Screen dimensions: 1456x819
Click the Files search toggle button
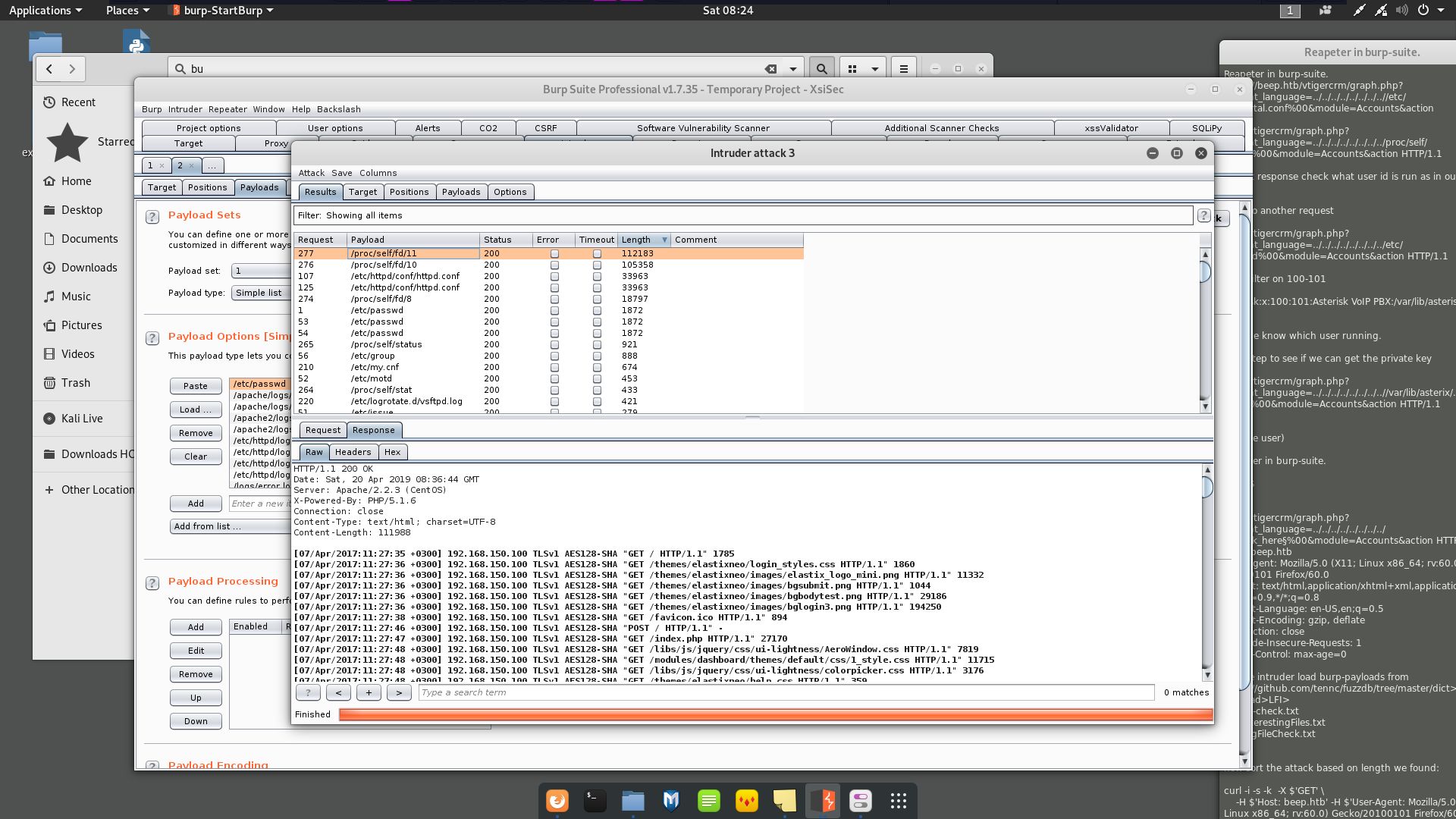tap(821, 69)
